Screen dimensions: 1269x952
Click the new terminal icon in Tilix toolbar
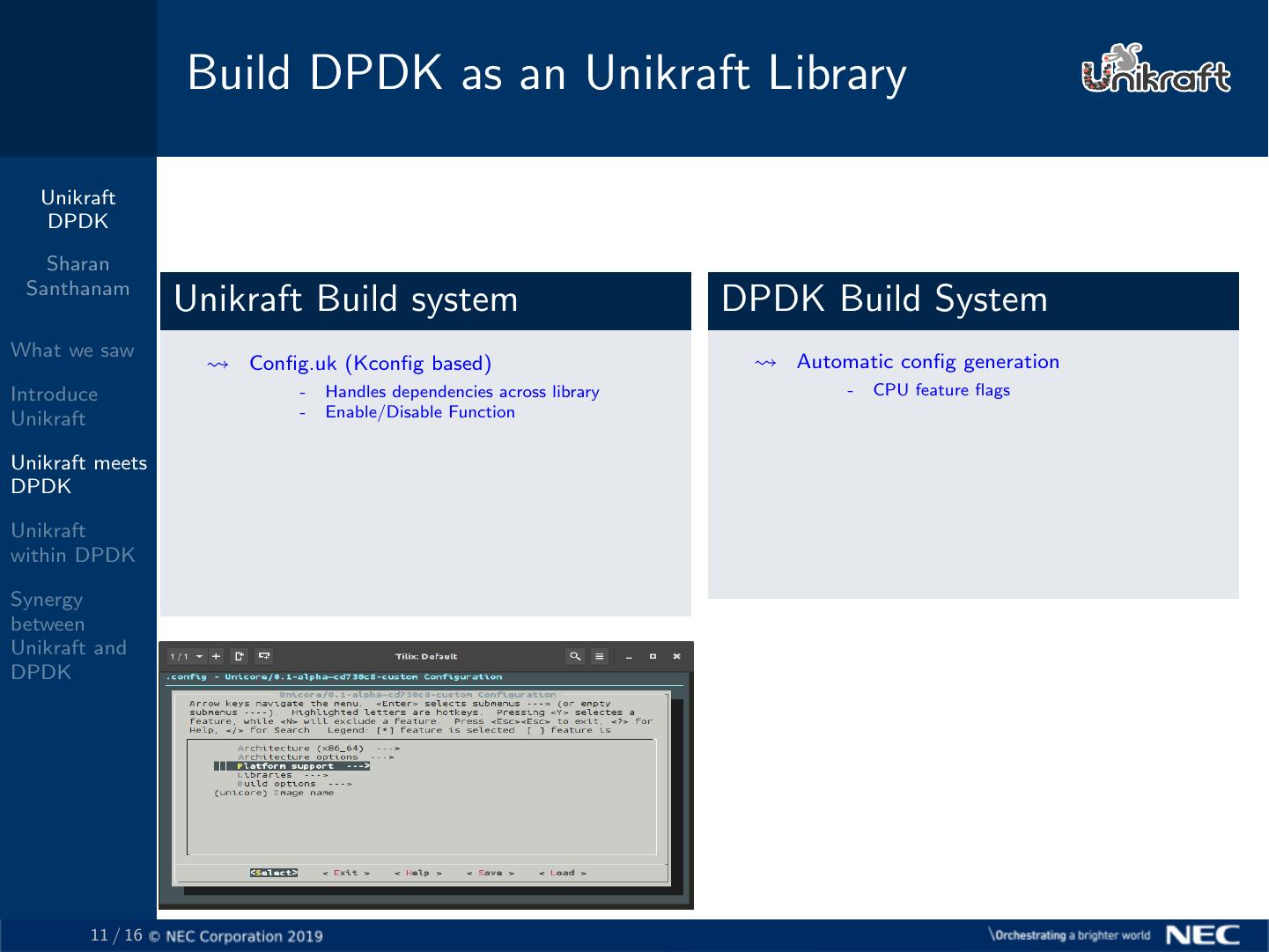click(238, 655)
